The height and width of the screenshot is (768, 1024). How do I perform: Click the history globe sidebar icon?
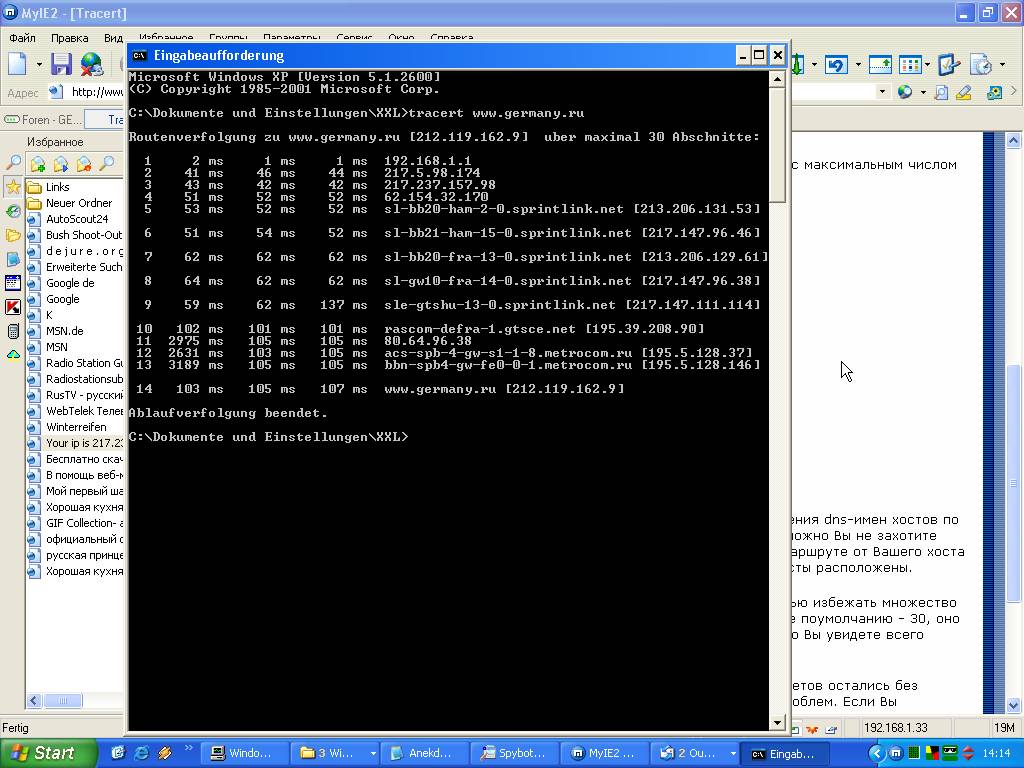13,211
